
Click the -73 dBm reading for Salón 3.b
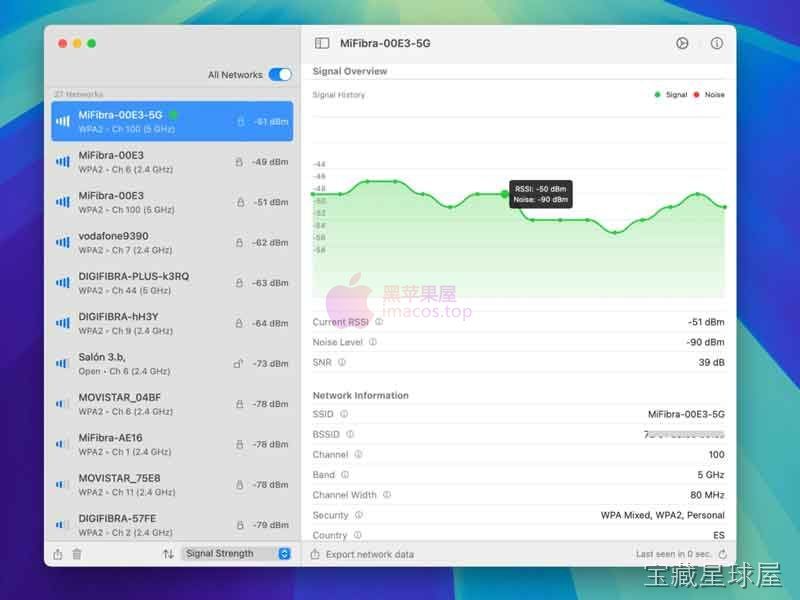tap(270, 363)
